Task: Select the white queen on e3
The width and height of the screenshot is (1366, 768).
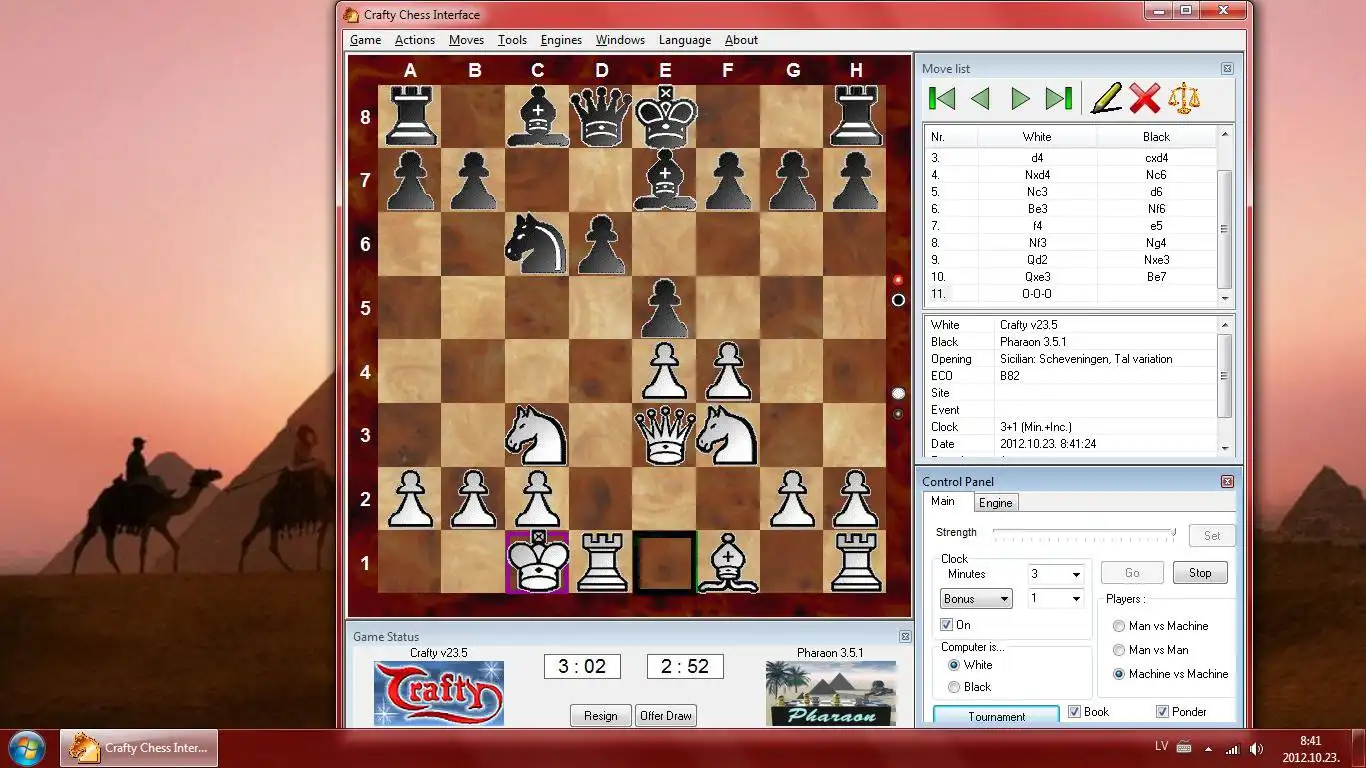Action: 664,435
